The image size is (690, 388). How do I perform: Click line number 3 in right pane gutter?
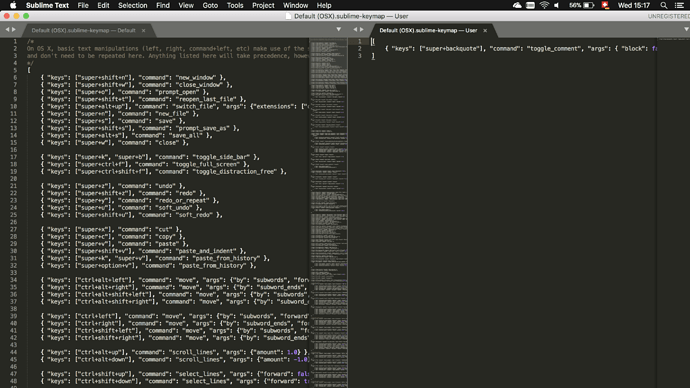tap(360, 56)
